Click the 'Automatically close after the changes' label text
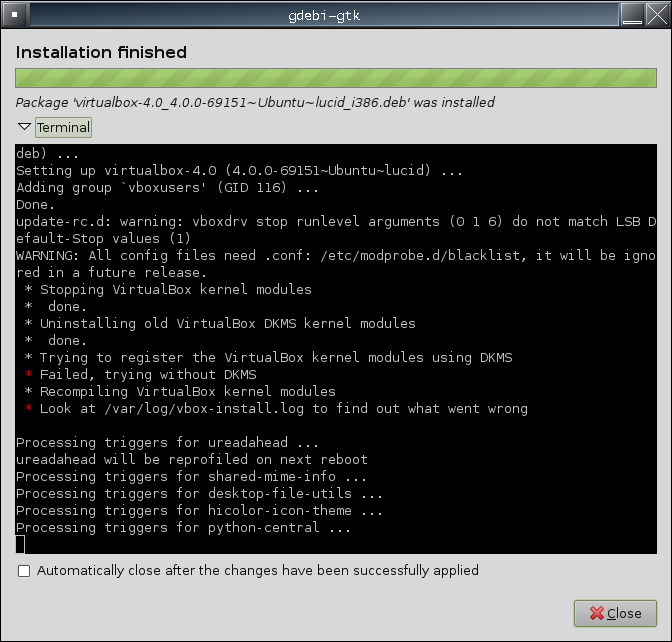 257,571
